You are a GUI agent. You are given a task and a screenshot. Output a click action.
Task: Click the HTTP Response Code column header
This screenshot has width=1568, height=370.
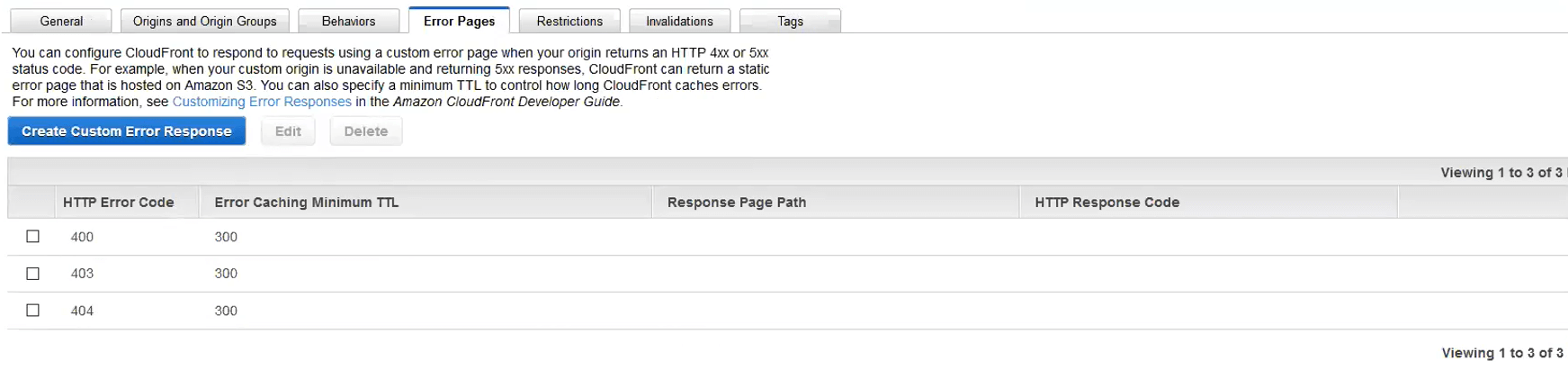1107,203
